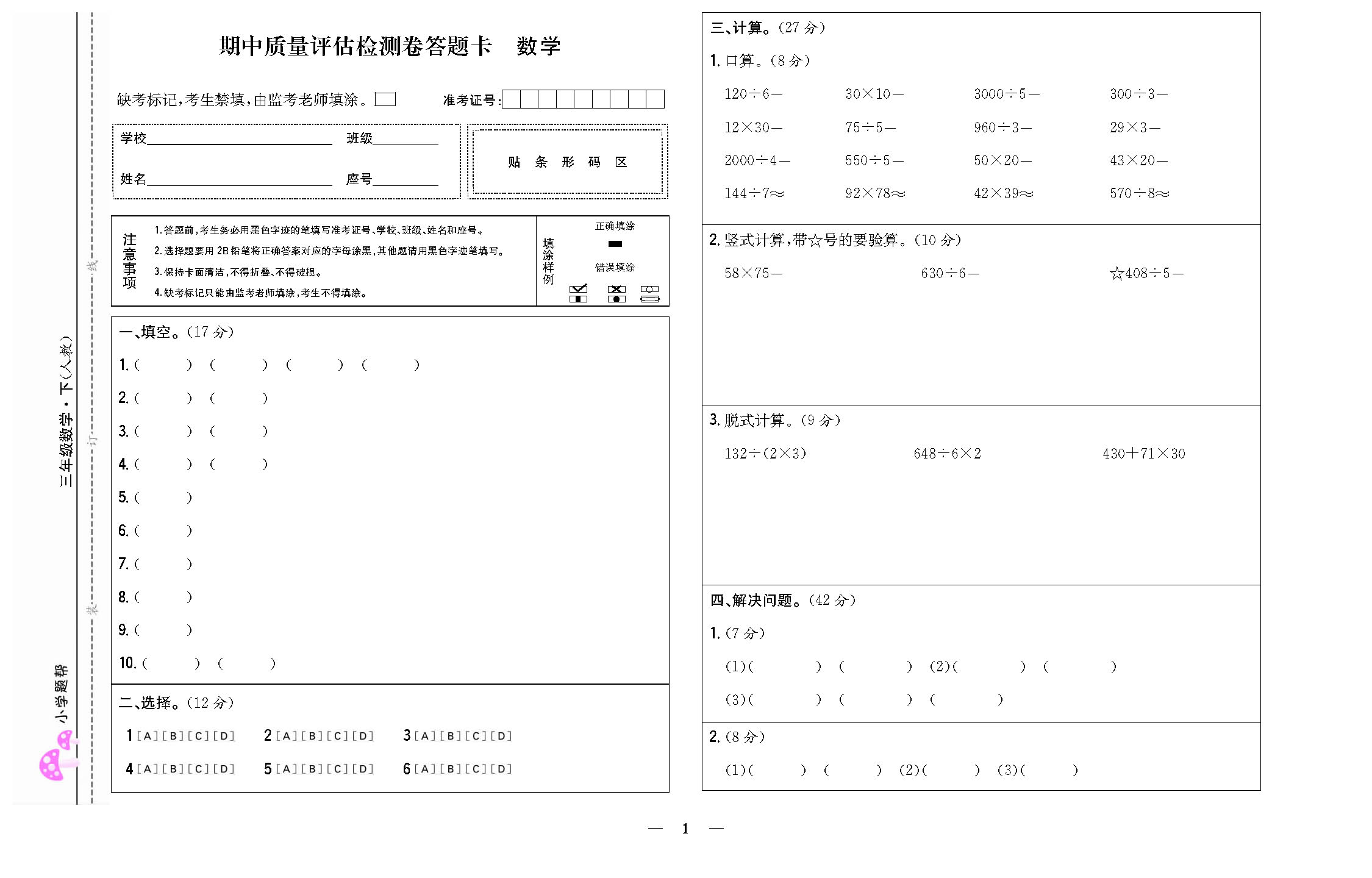The height and width of the screenshot is (878, 1372).
Task: Click the problem 12×30=
Action: [x=754, y=127]
